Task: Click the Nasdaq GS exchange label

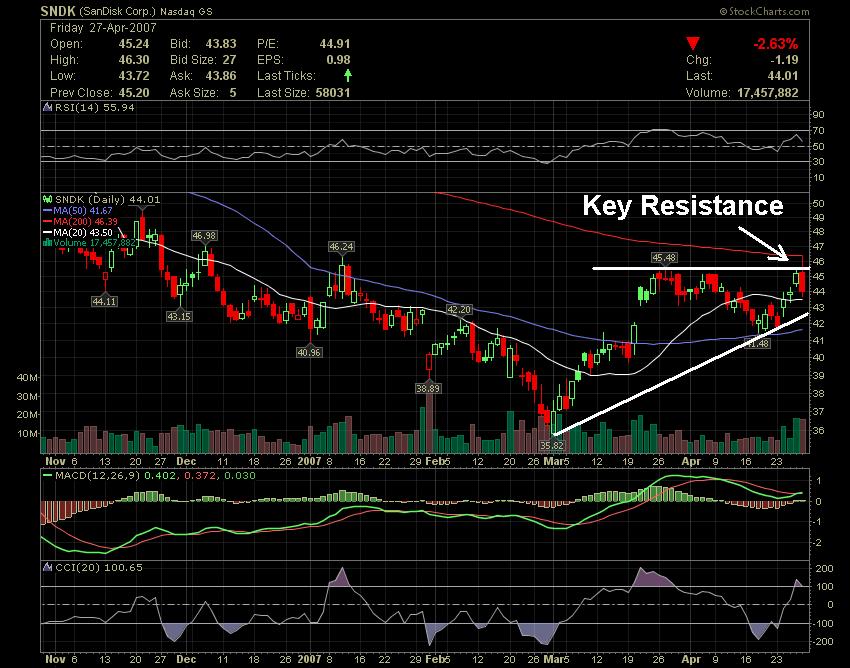Action: pos(187,11)
